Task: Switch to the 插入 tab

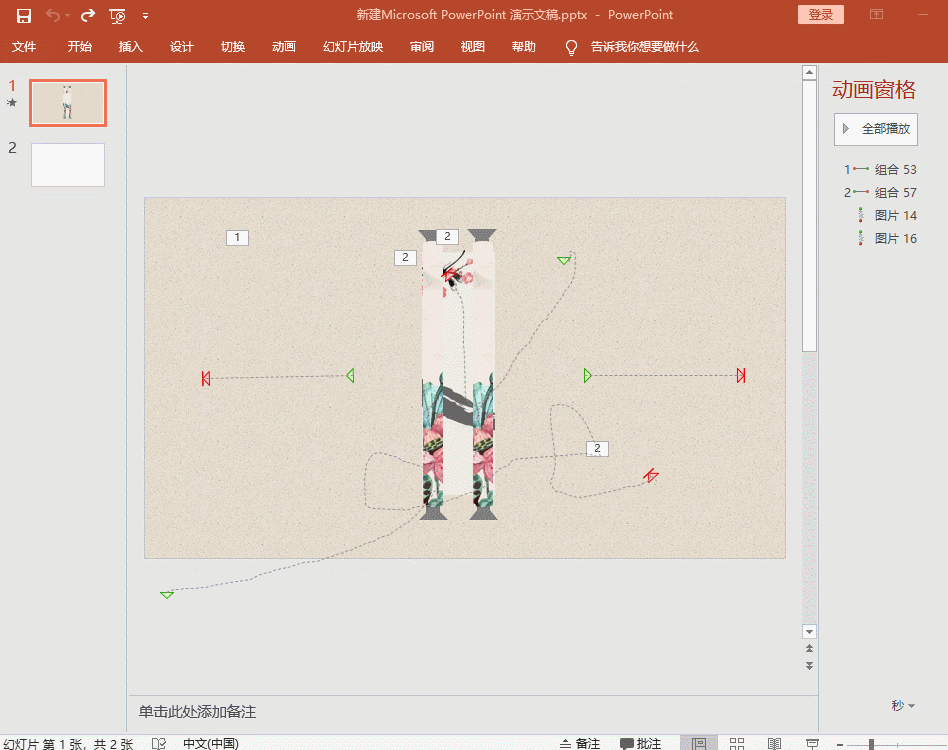Action: point(131,47)
